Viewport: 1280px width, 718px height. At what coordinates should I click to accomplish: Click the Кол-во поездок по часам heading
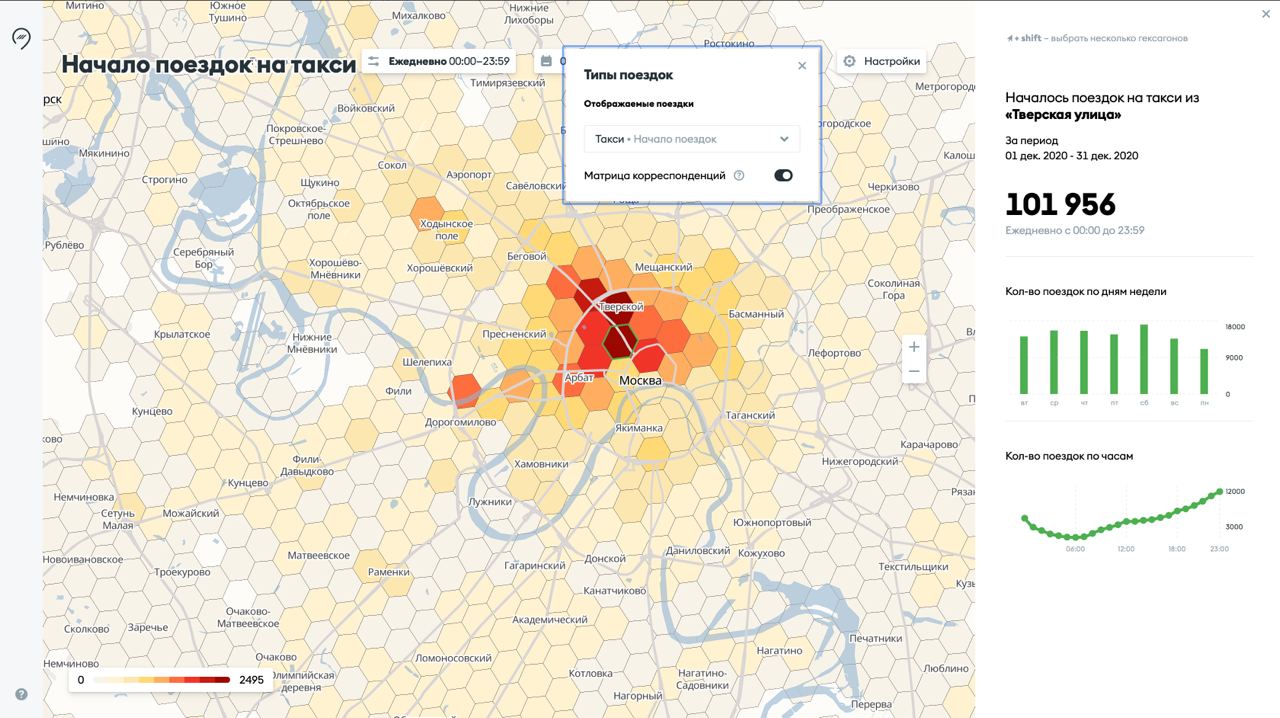pos(1069,456)
